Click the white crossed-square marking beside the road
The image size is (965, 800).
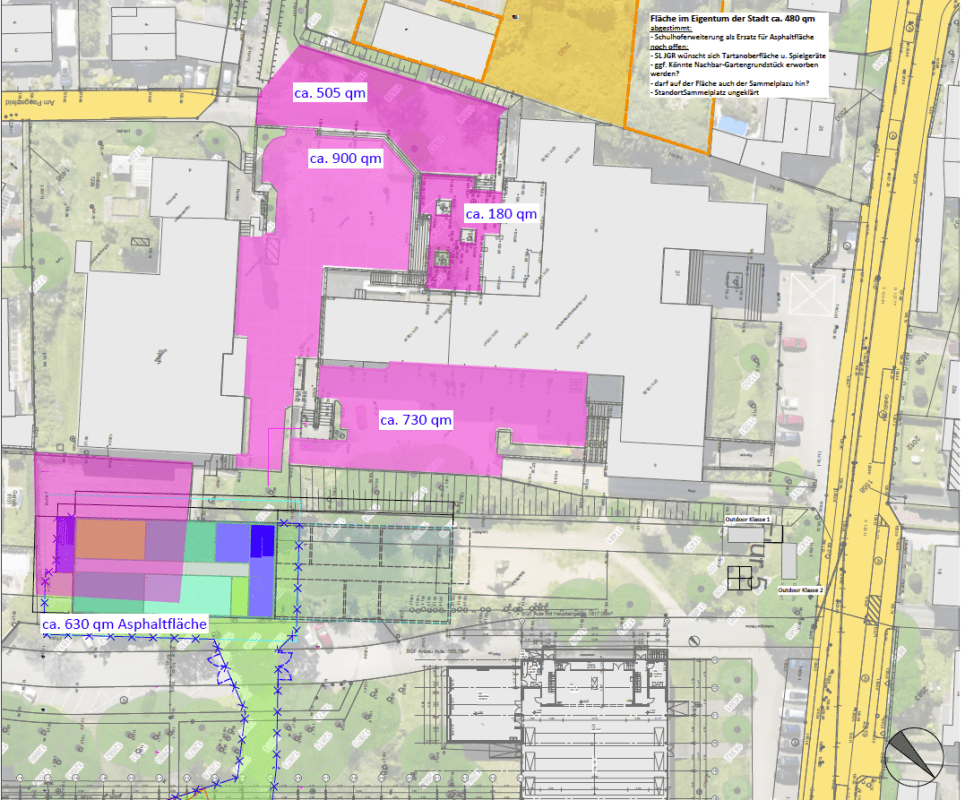807,295
